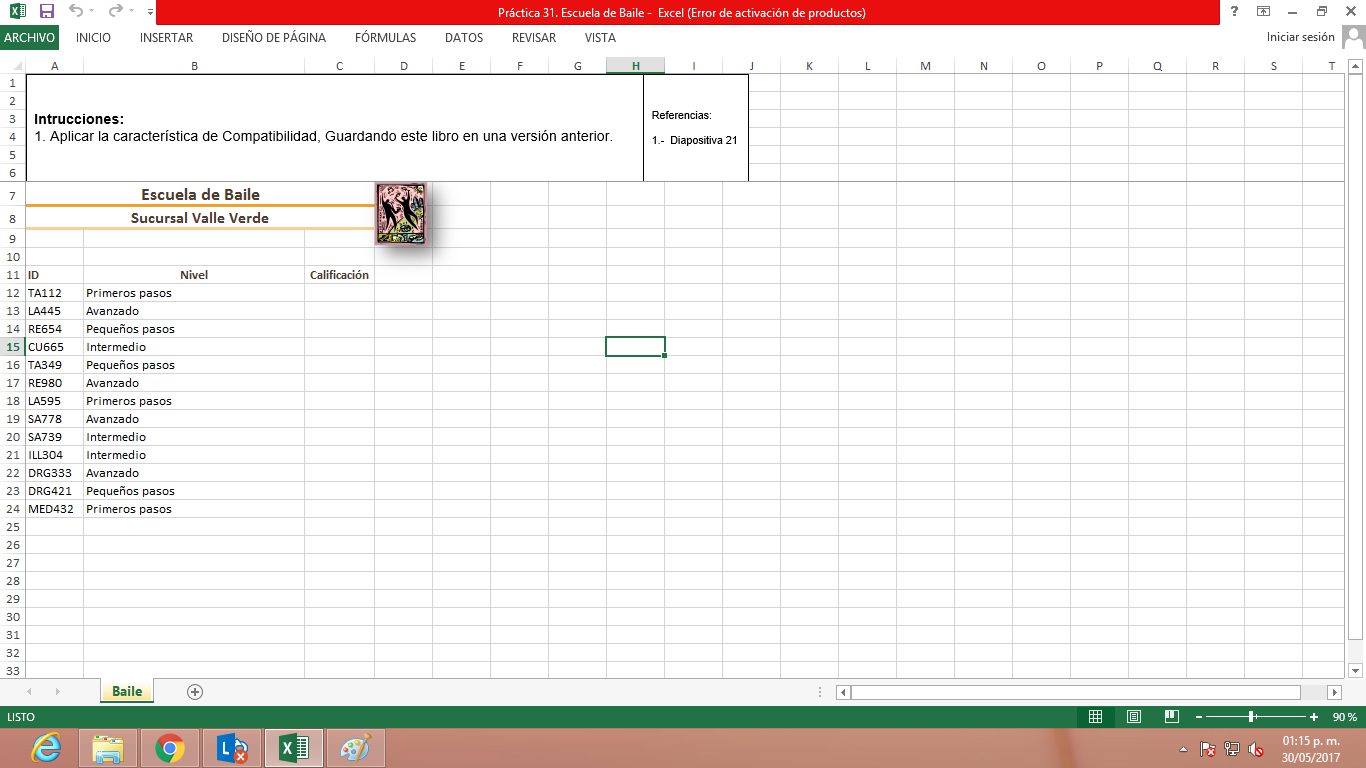Screen dimensions: 1366x768
Task: Open Ribbon Display Options
Action: pos(1264,12)
